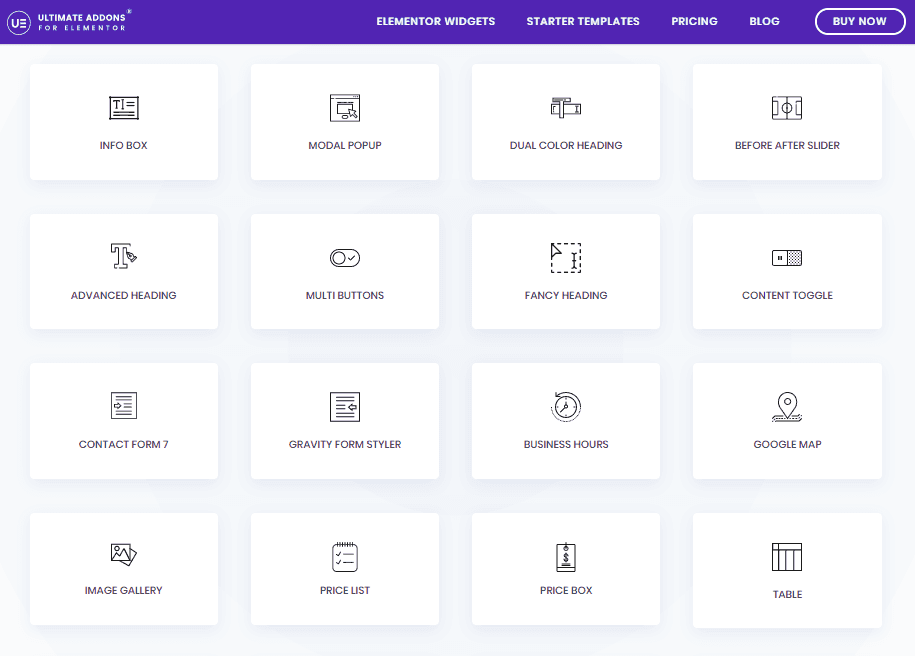This screenshot has width=915, height=656.
Task: Select the Advanced Heading text label
Action: tap(124, 295)
